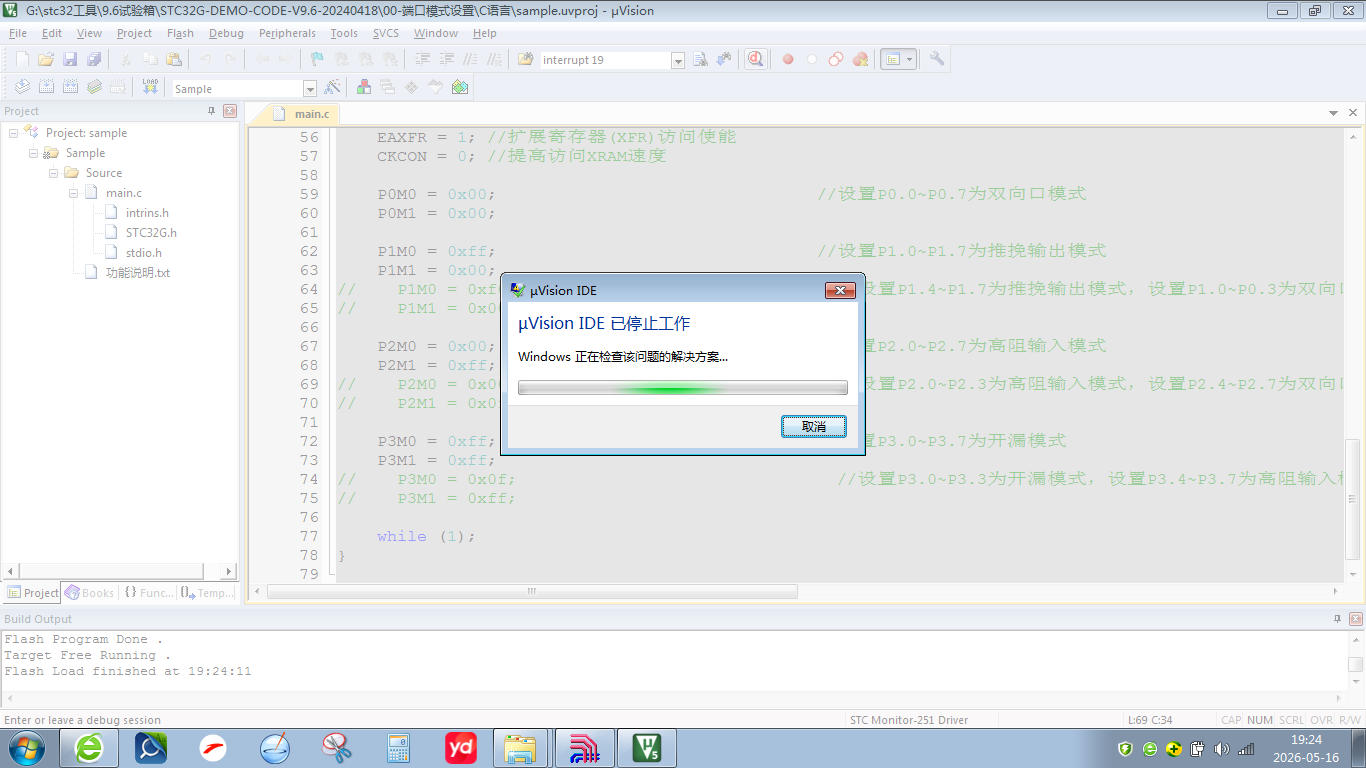Open the Configuration wrench icon
This screenshot has height=768, width=1366.
click(937, 59)
